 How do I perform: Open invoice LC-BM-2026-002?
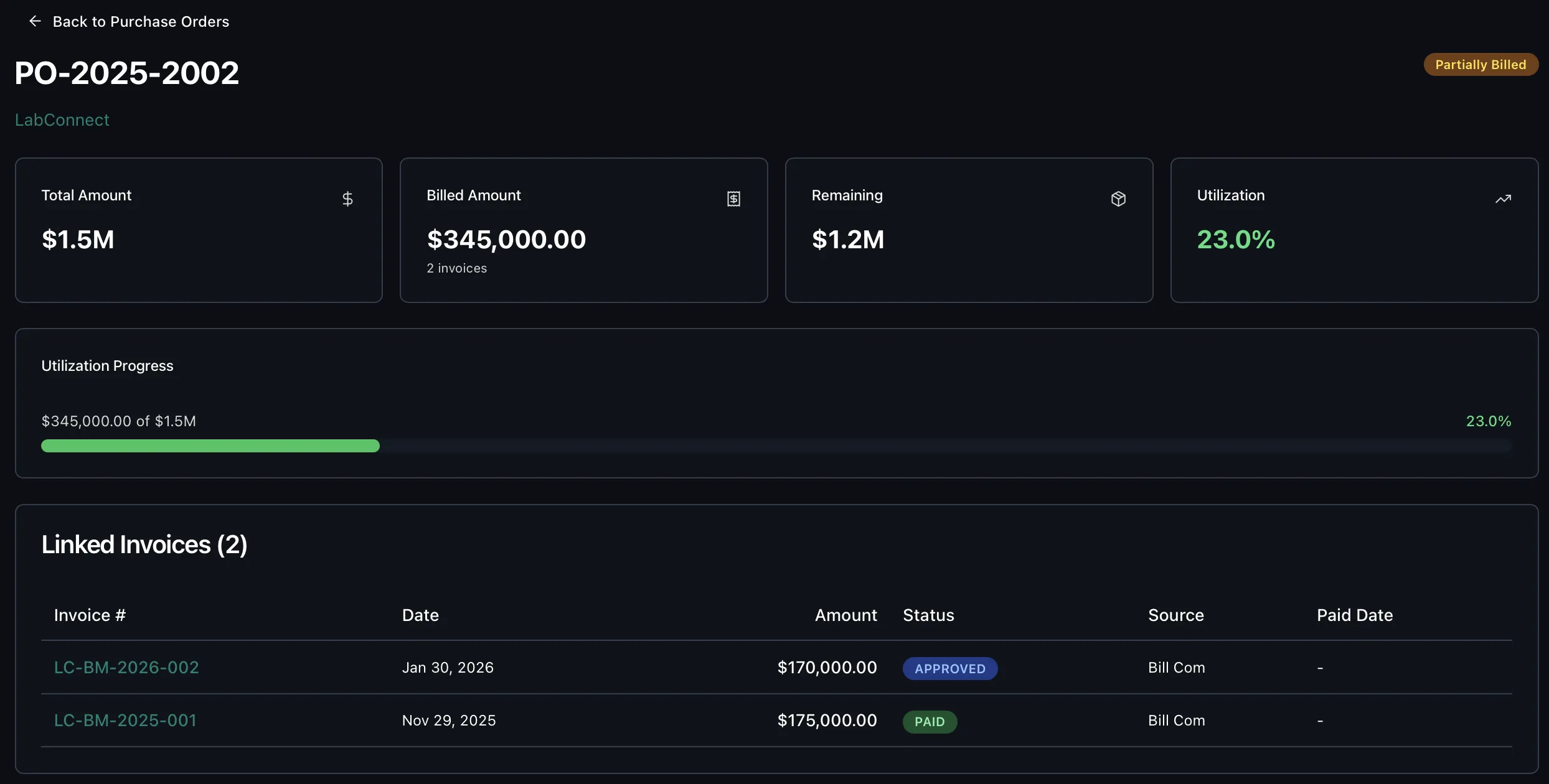pos(126,667)
